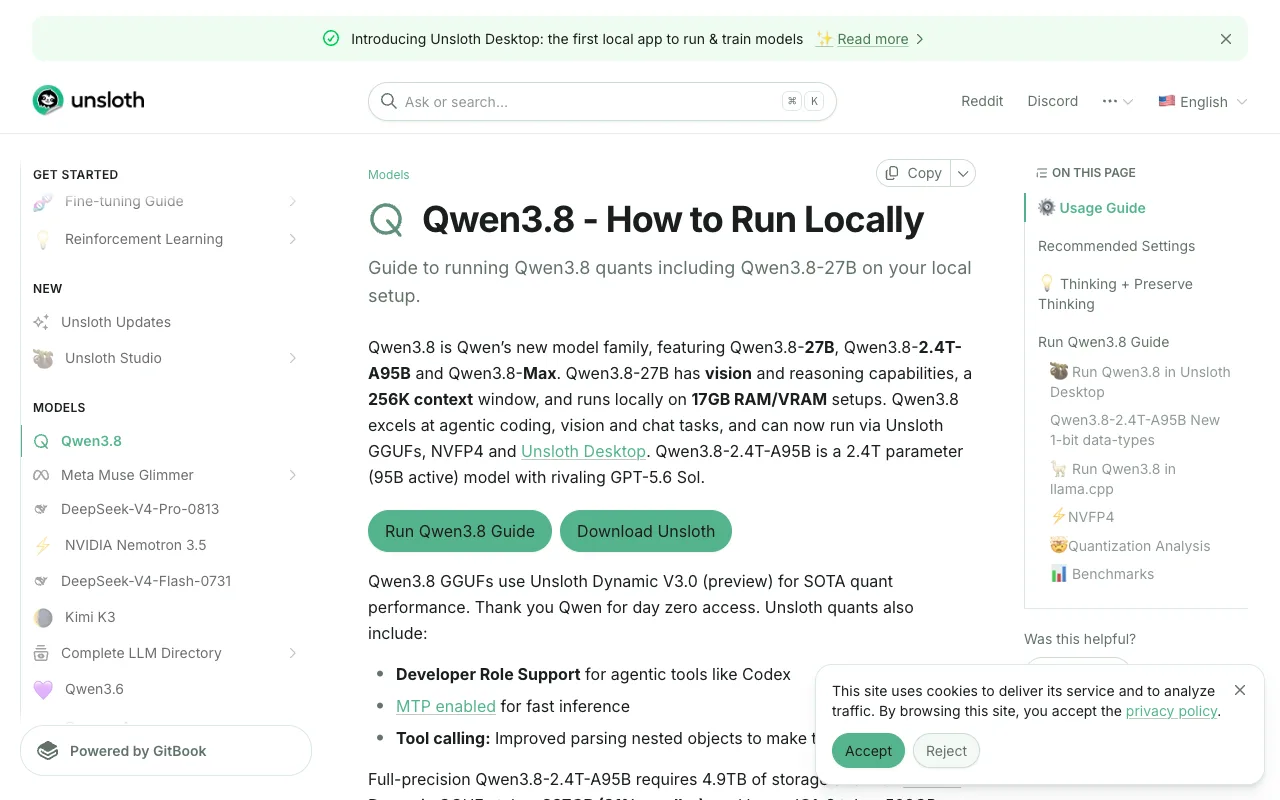Click the Meta Muse Glimmer infinity icon
Image resolution: width=1280 pixels, height=800 pixels.
(x=41, y=475)
